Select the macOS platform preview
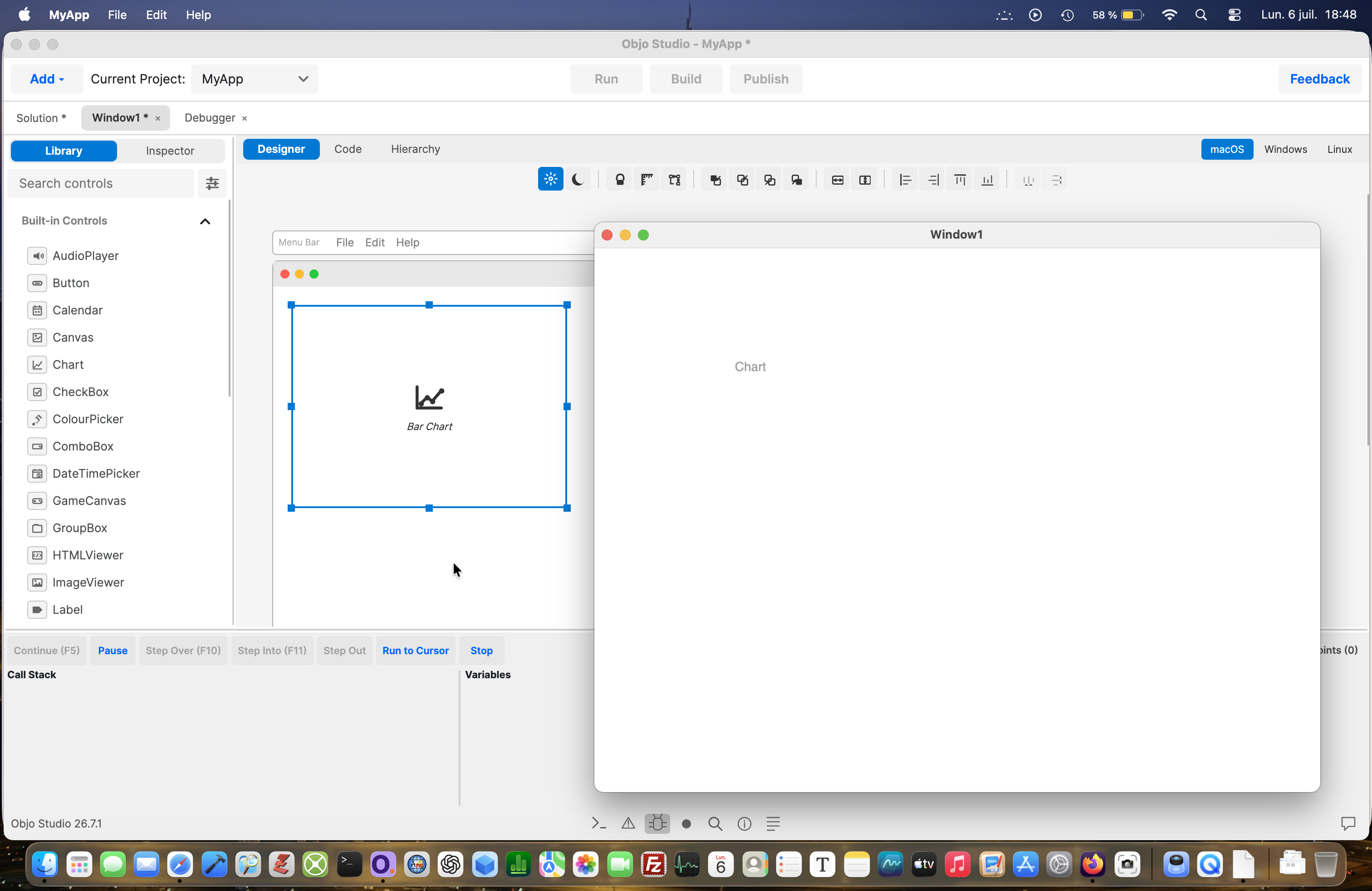This screenshot has width=1372, height=891. click(x=1227, y=149)
